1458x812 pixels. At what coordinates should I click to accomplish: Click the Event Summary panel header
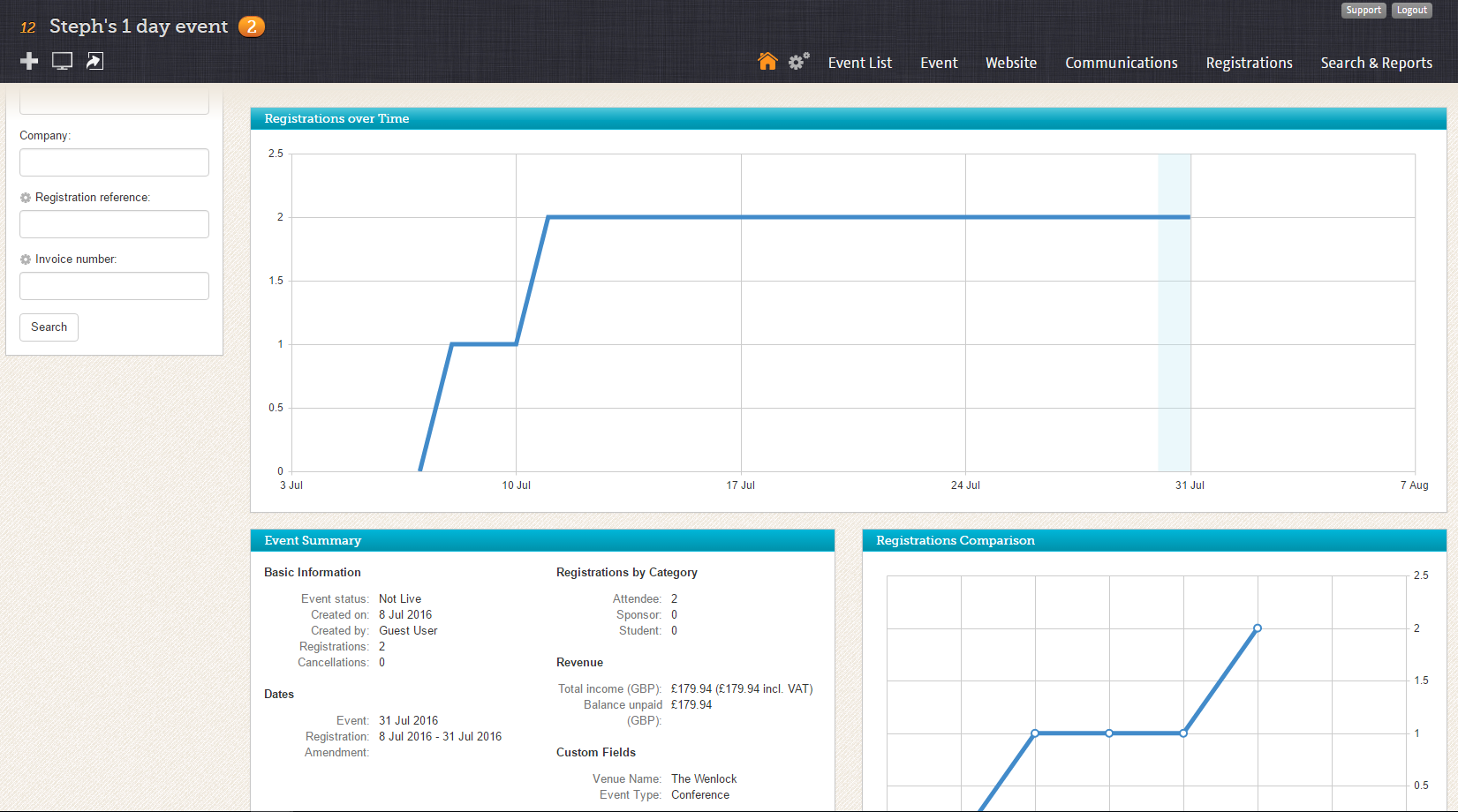[x=542, y=540]
